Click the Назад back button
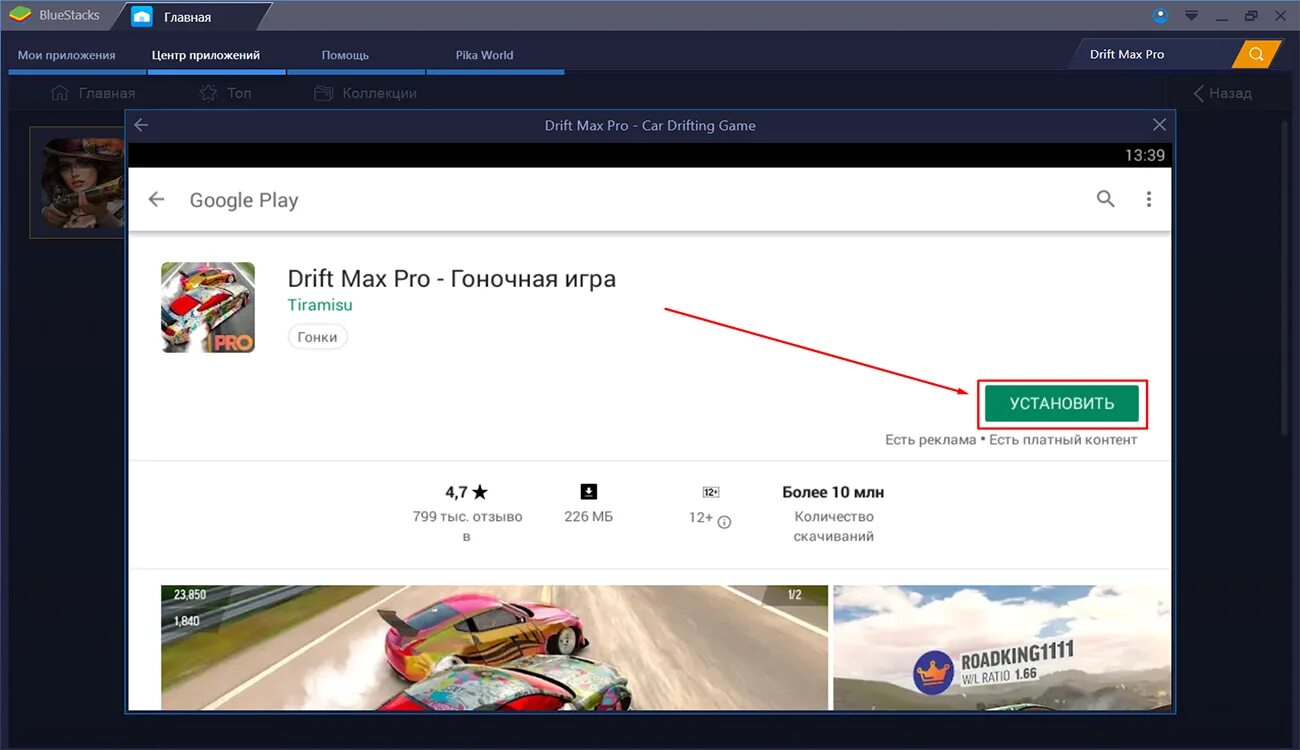The image size is (1300, 750). (1222, 93)
